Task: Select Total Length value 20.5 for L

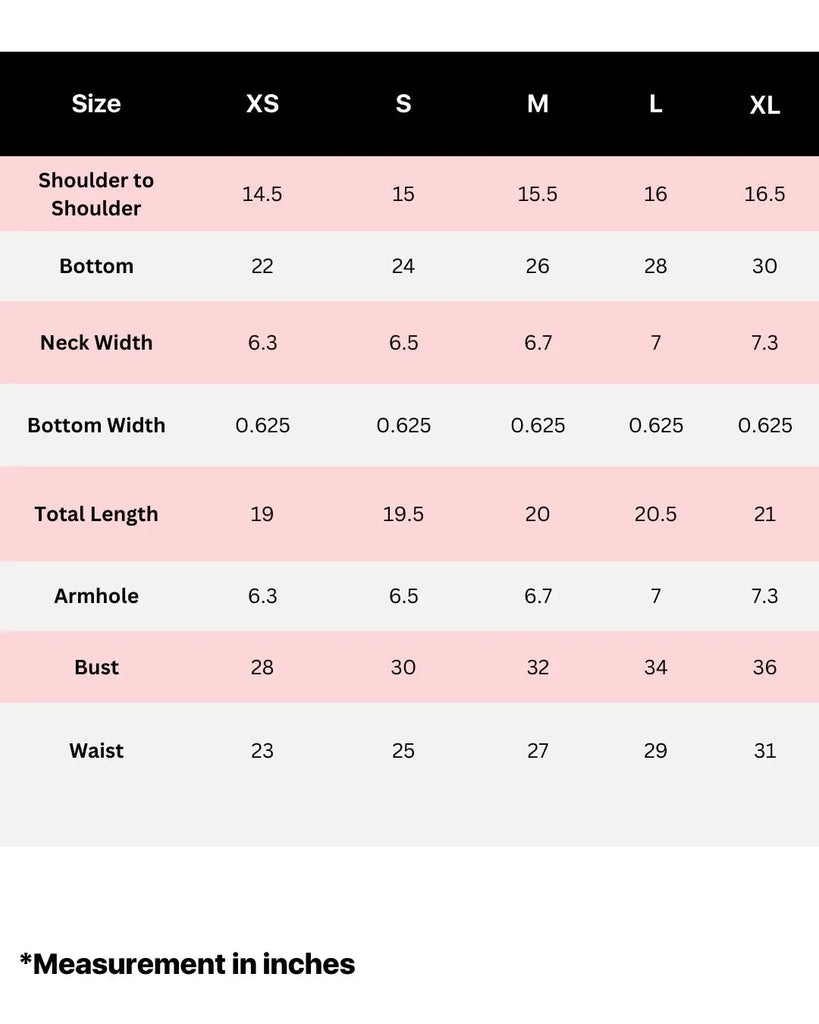Action: tap(655, 514)
